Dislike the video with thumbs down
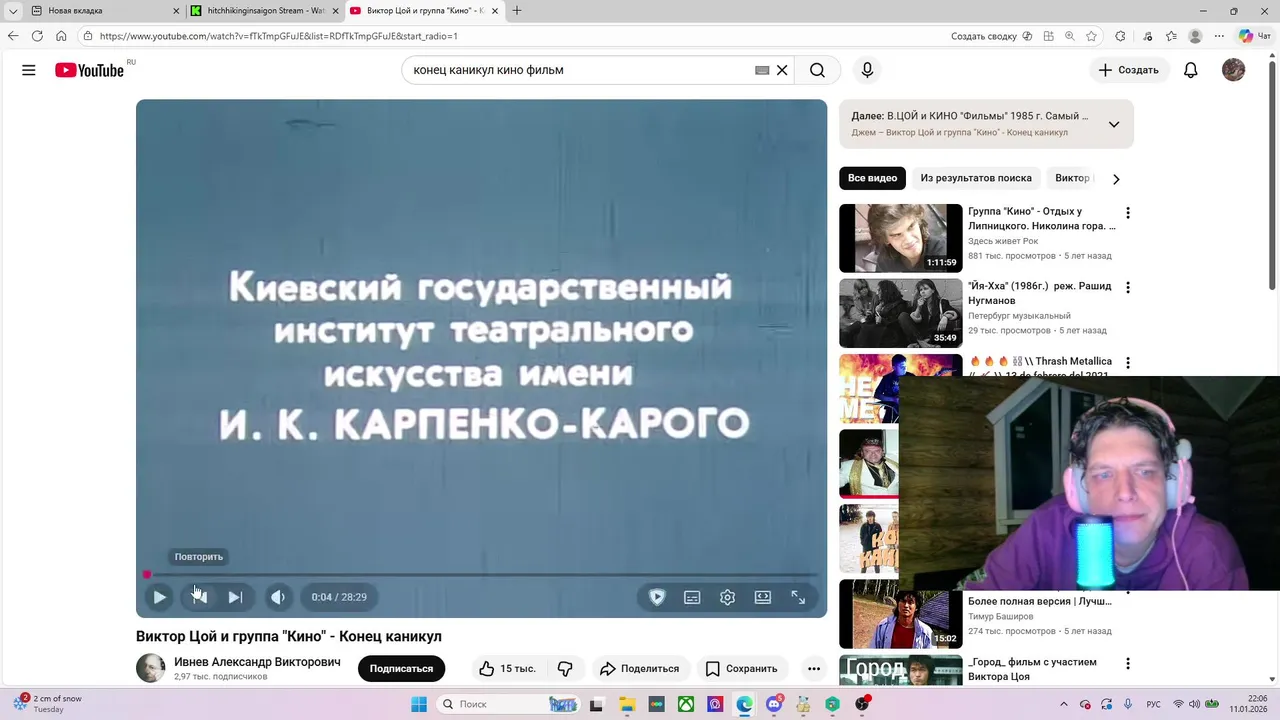Viewport: 1280px width, 720px height. [565, 669]
